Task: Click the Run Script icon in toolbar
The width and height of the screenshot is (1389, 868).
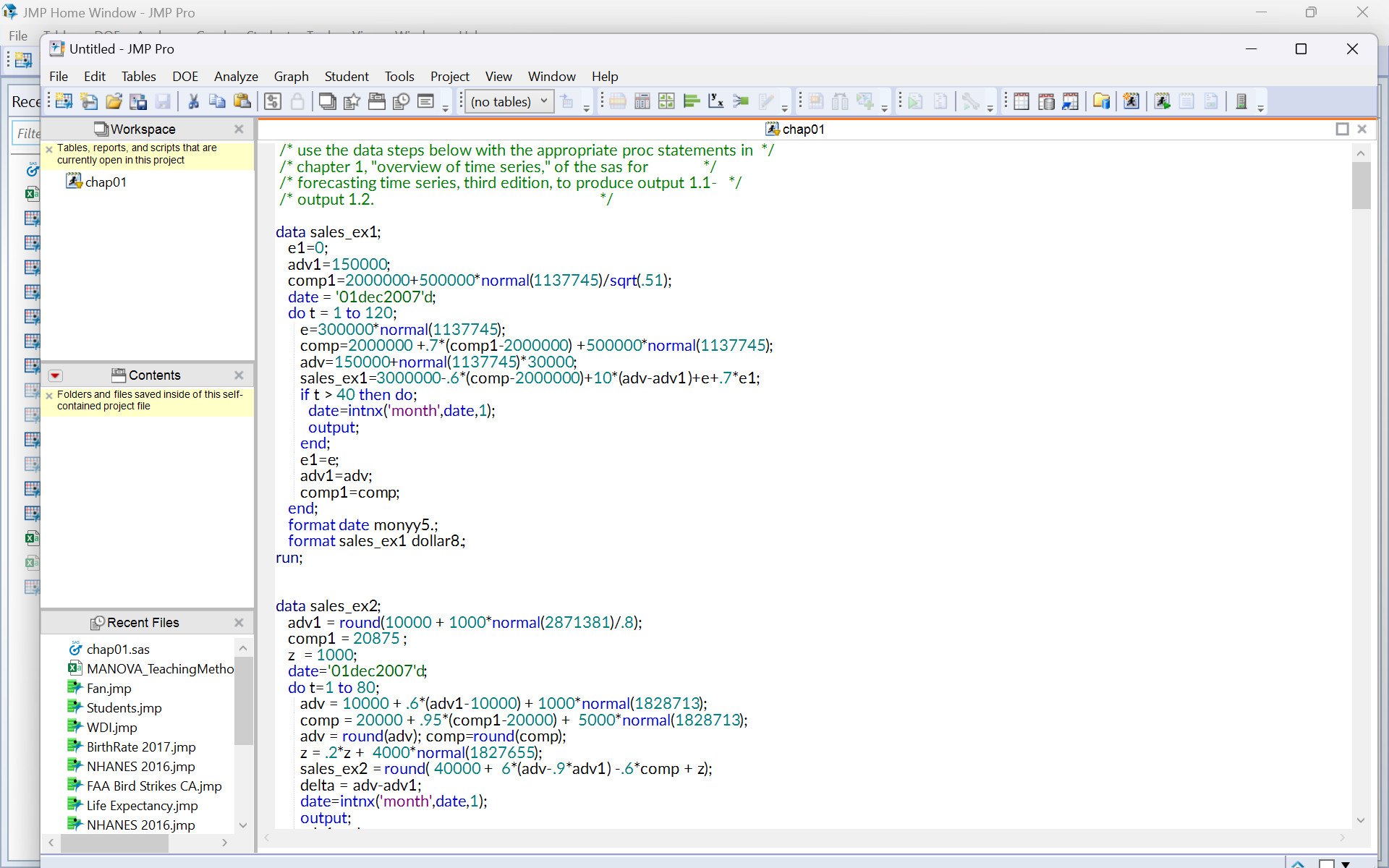Action: pyautogui.click(x=1161, y=101)
